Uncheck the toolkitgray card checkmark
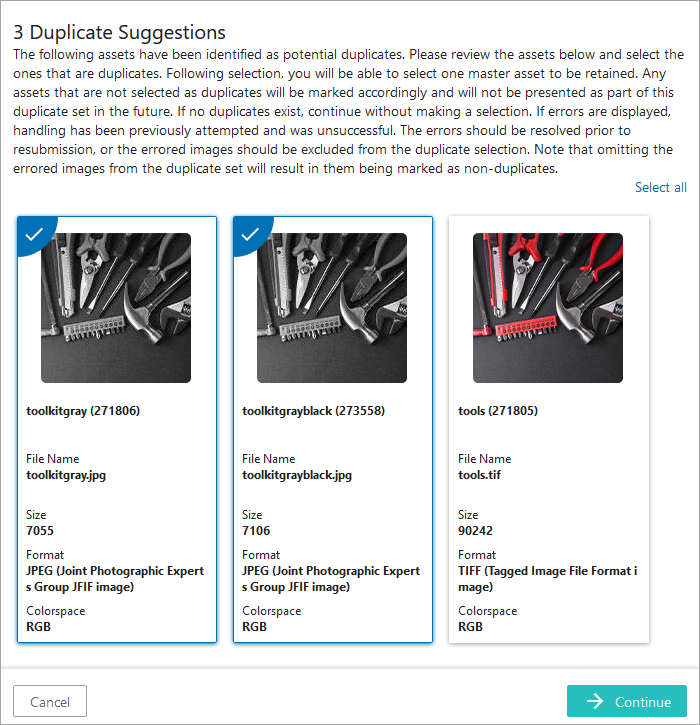 click(33, 233)
